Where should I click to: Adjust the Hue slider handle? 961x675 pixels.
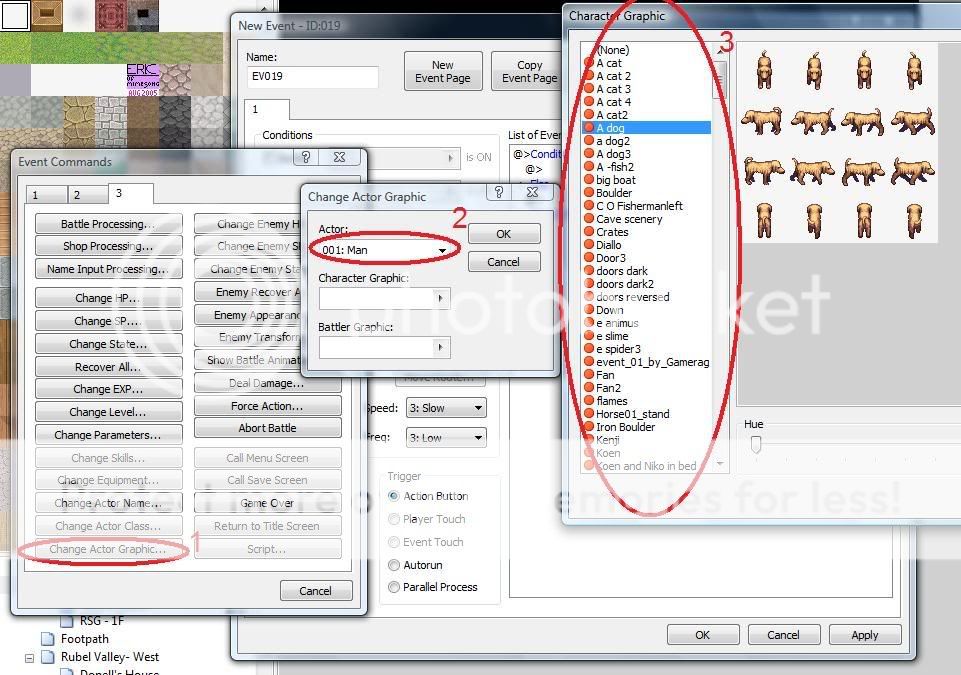click(756, 444)
